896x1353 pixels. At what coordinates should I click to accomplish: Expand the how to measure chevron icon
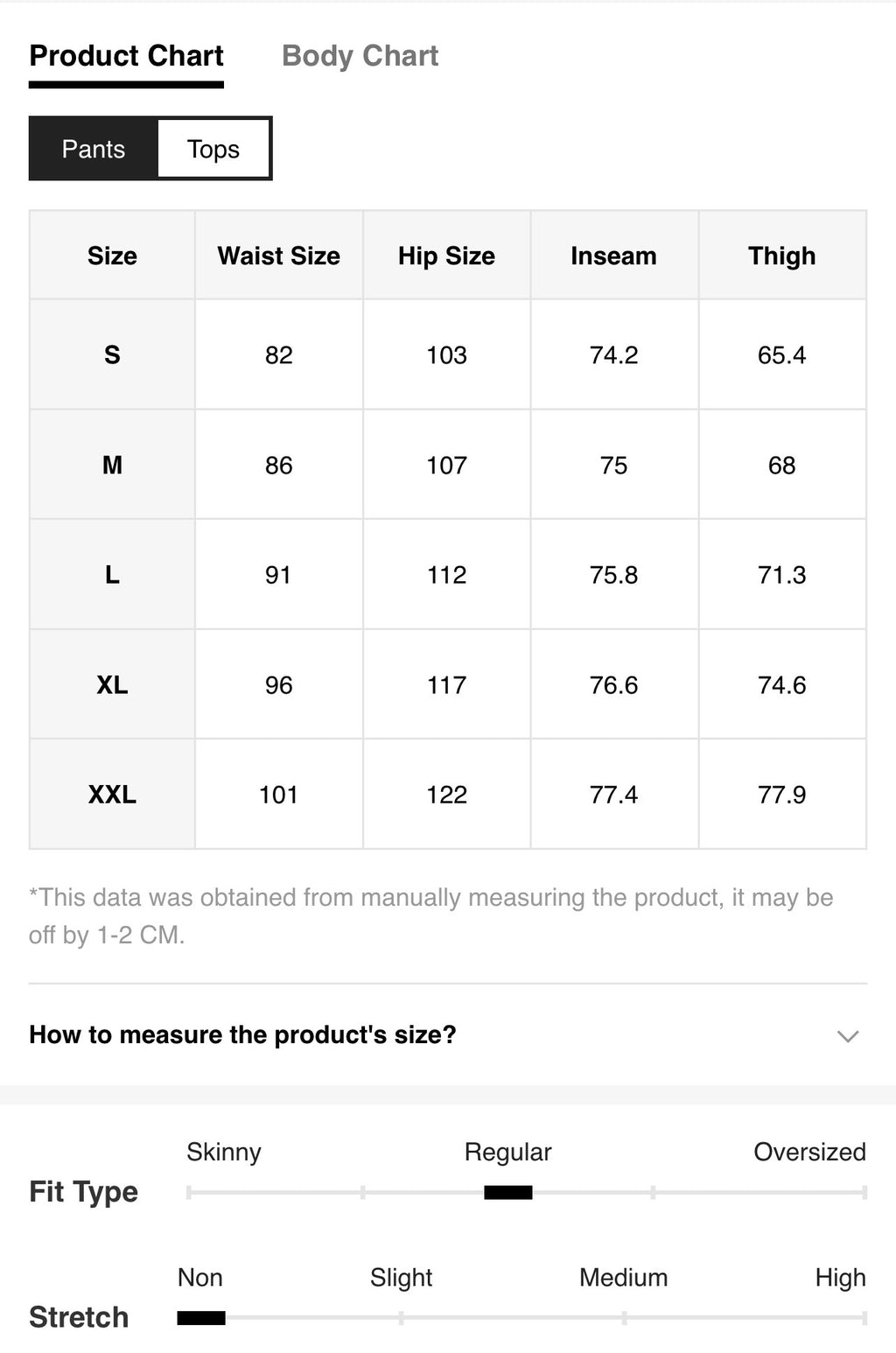pos(848,1036)
